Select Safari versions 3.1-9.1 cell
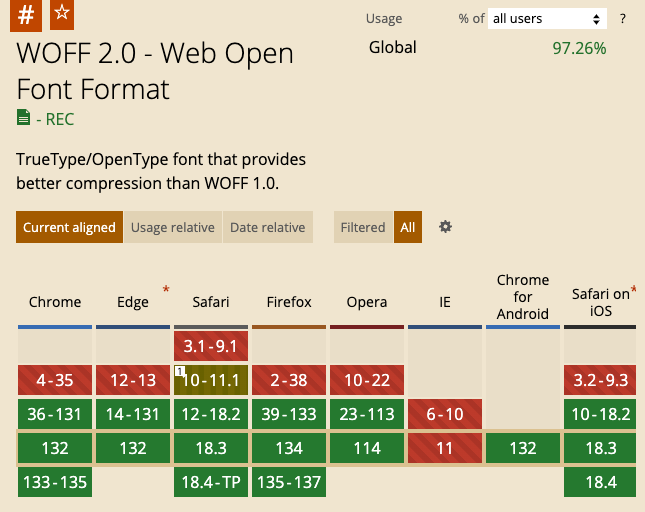Screen dimensions: 645x512 pos(211,346)
